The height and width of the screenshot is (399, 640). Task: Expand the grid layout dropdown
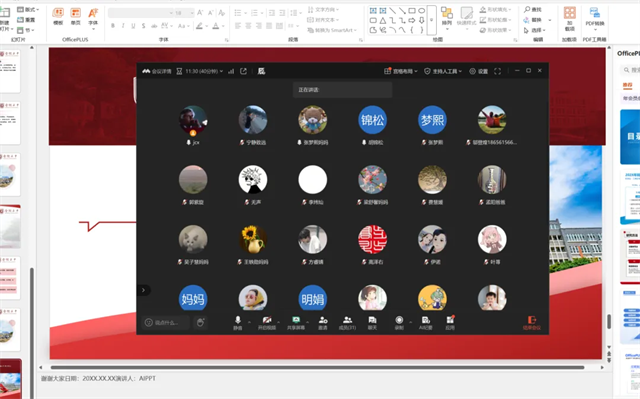[400, 71]
